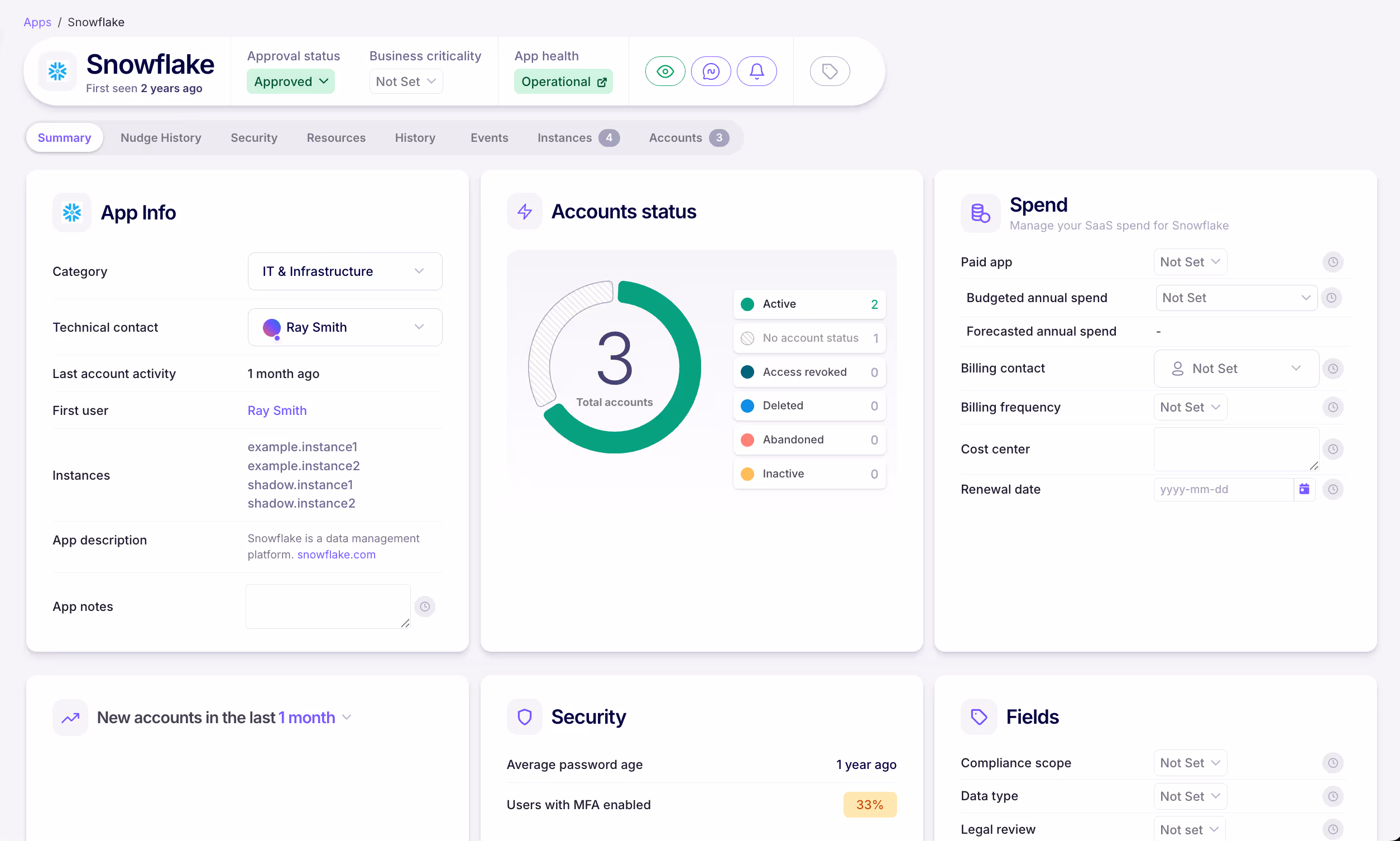Image resolution: width=1400 pixels, height=841 pixels.
Task: Click the Fields tag icon
Action: (979, 717)
